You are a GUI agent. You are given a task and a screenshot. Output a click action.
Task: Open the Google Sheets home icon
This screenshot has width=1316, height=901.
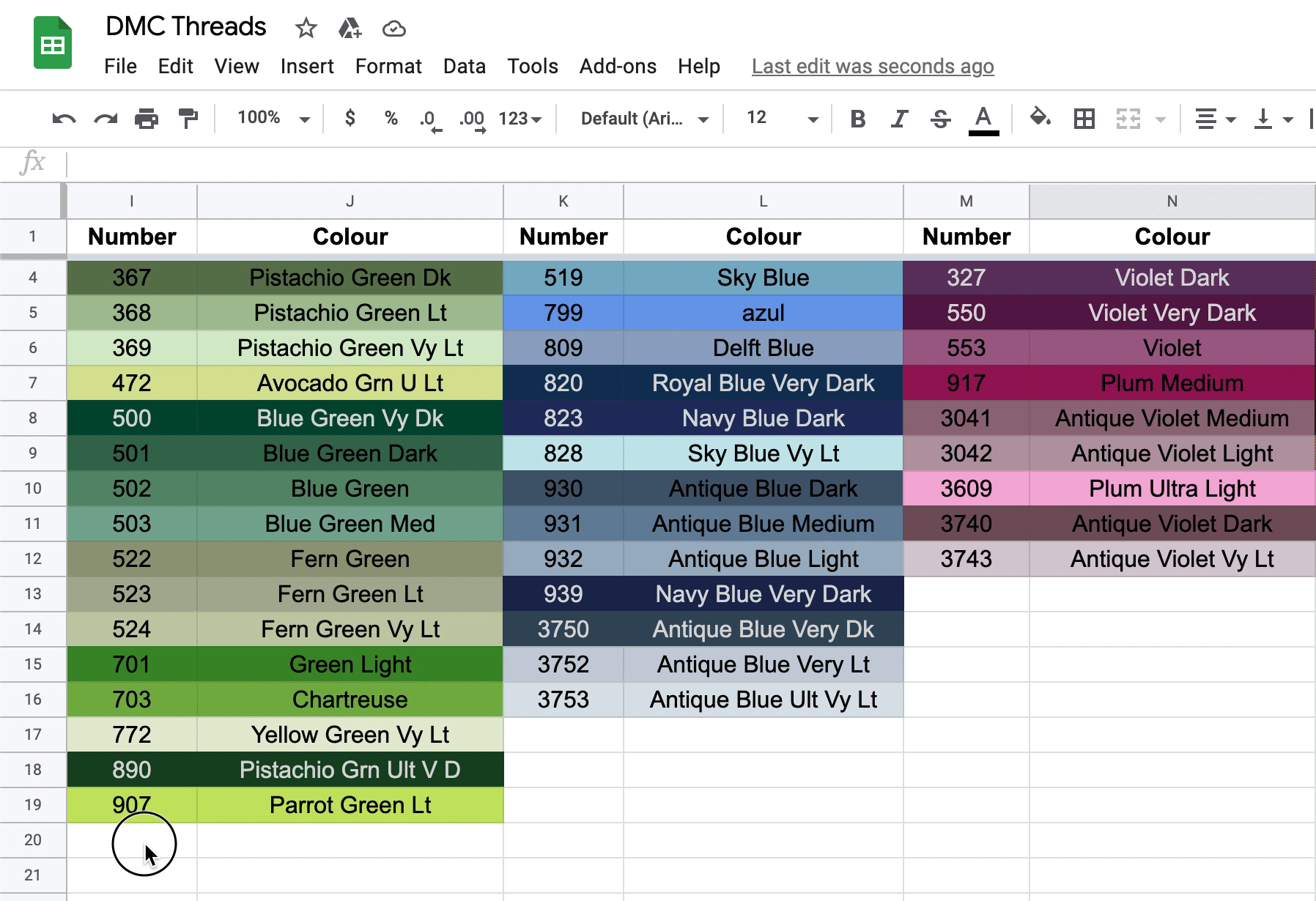pyautogui.click(x=53, y=43)
